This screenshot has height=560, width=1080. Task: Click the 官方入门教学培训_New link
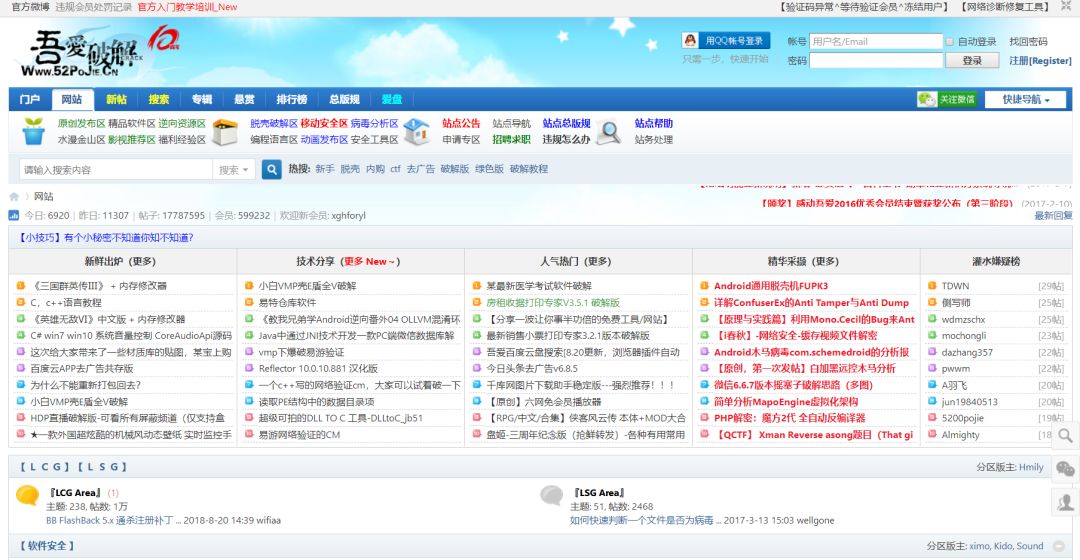tap(187, 7)
